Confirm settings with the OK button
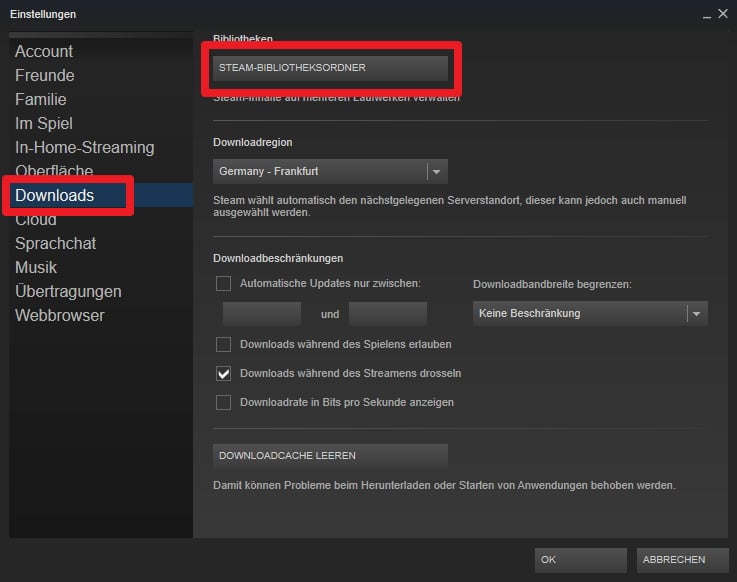Image resolution: width=737 pixels, height=582 pixels. coord(580,560)
